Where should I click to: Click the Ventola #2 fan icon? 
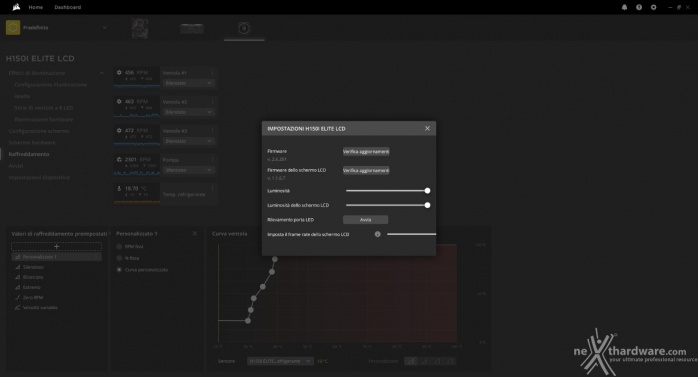click(x=119, y=101)
